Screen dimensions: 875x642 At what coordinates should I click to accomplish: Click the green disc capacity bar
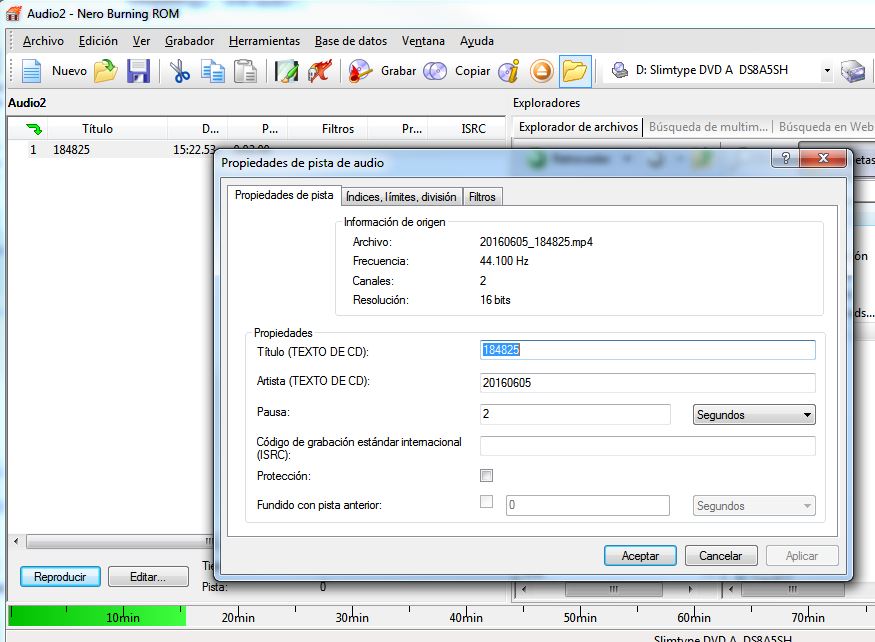97,616
